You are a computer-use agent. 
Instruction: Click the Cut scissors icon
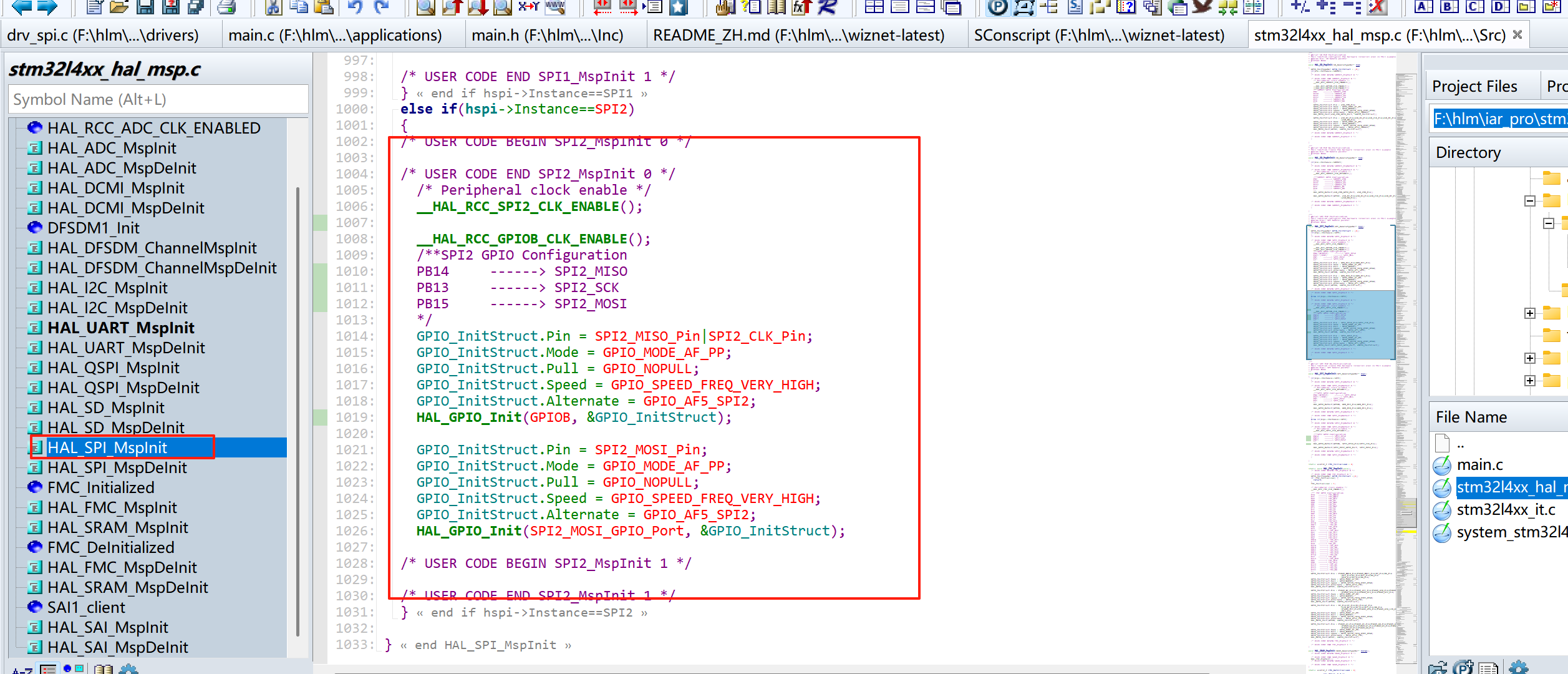(273, 7)
